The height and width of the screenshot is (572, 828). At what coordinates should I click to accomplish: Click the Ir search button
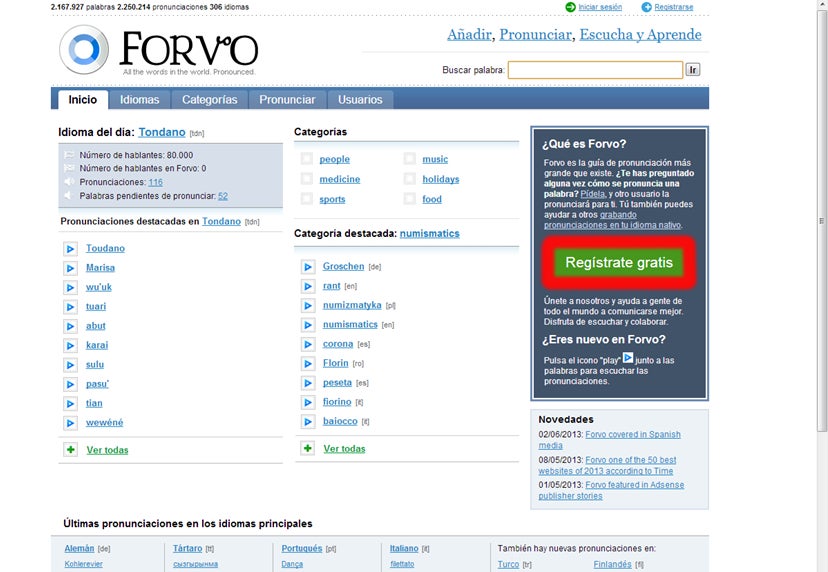692,70
